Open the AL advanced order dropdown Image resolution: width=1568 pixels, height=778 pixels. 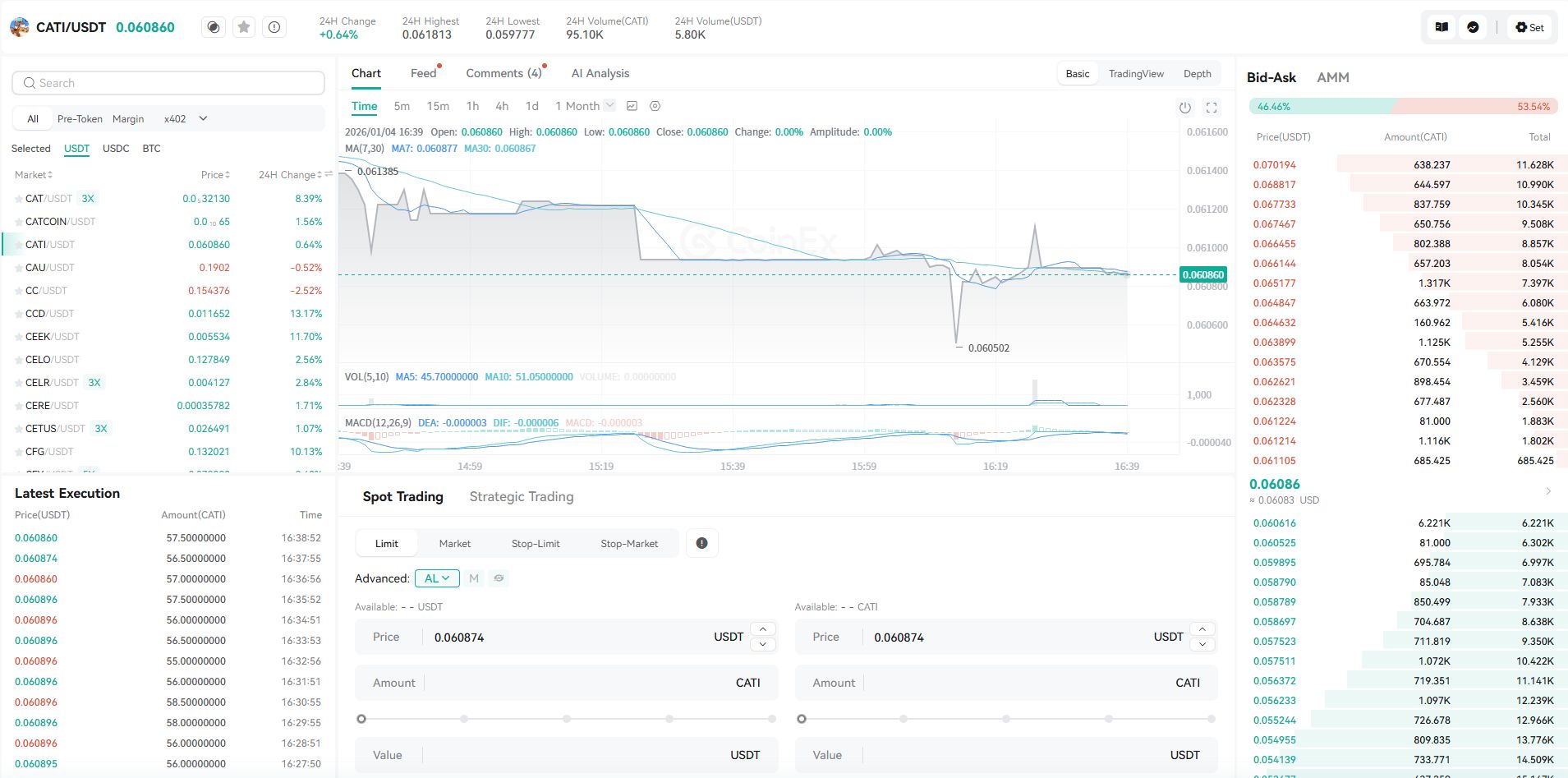(436, 578)
